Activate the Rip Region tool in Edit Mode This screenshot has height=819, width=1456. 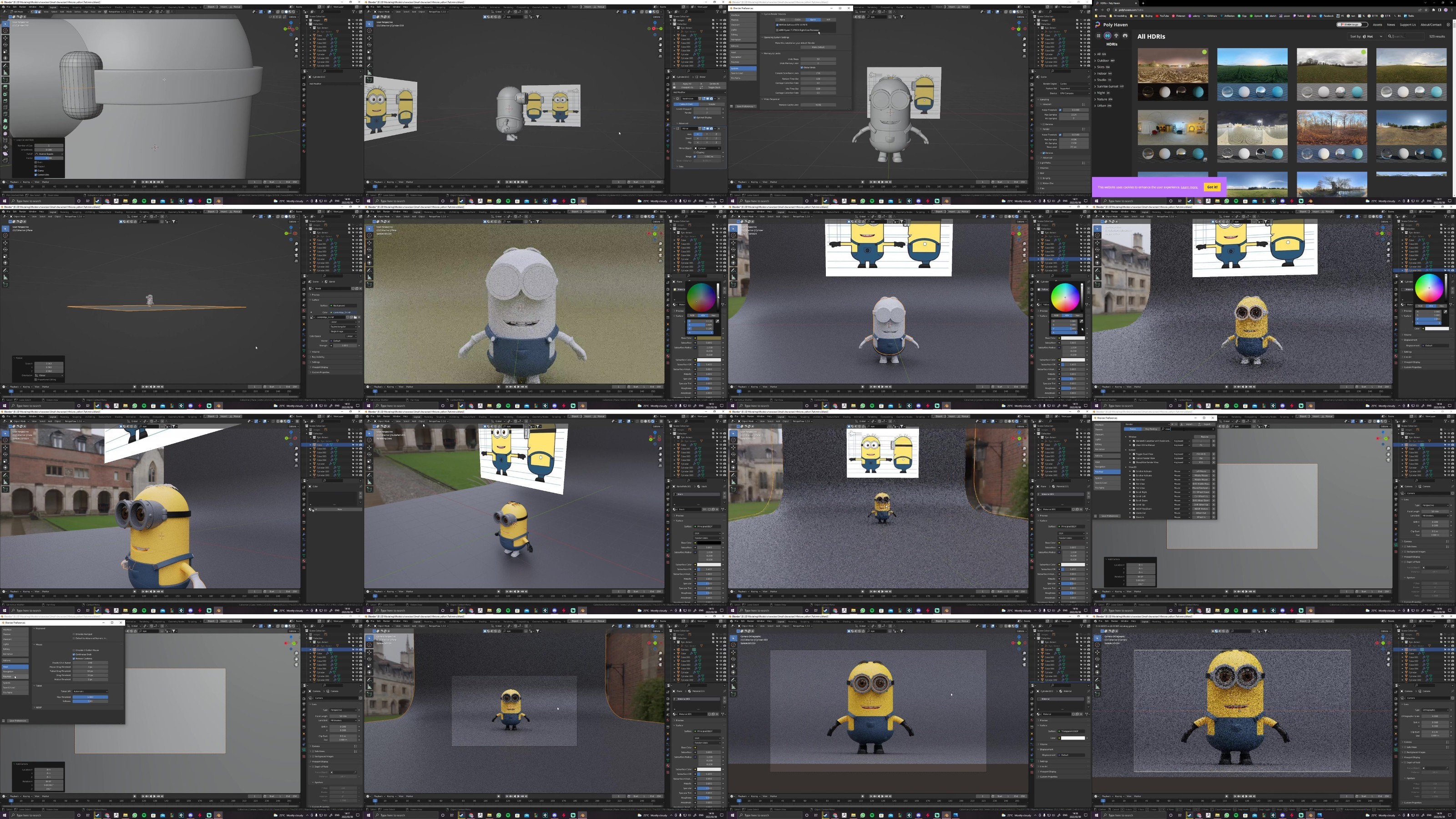[5, 161]
